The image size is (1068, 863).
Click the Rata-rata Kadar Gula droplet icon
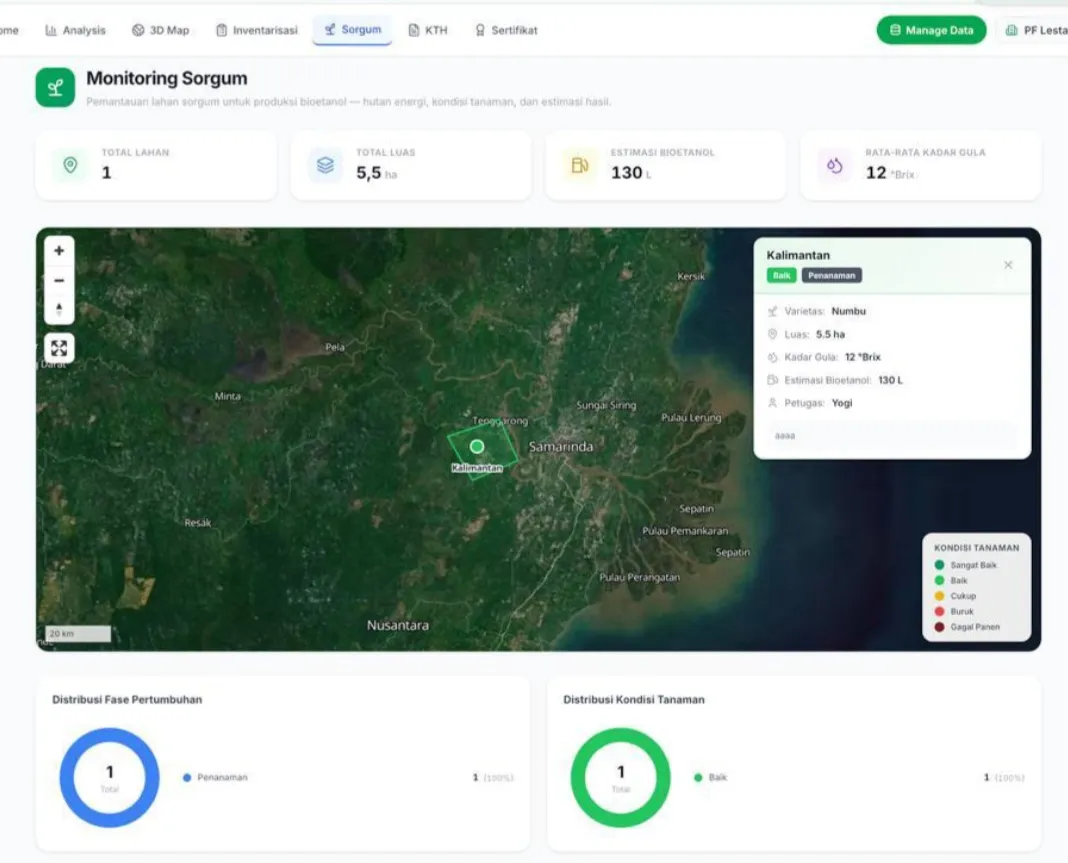tap(834, 165)
